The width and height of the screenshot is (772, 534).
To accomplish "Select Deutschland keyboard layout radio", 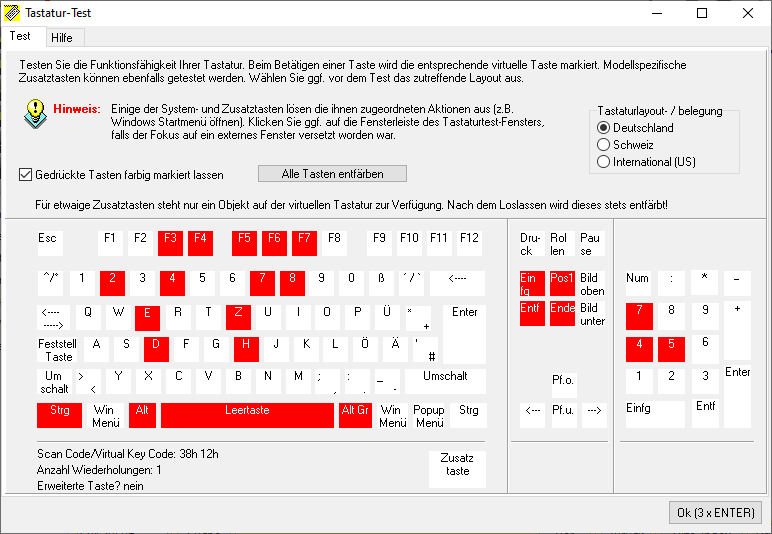I will point(635,128).
